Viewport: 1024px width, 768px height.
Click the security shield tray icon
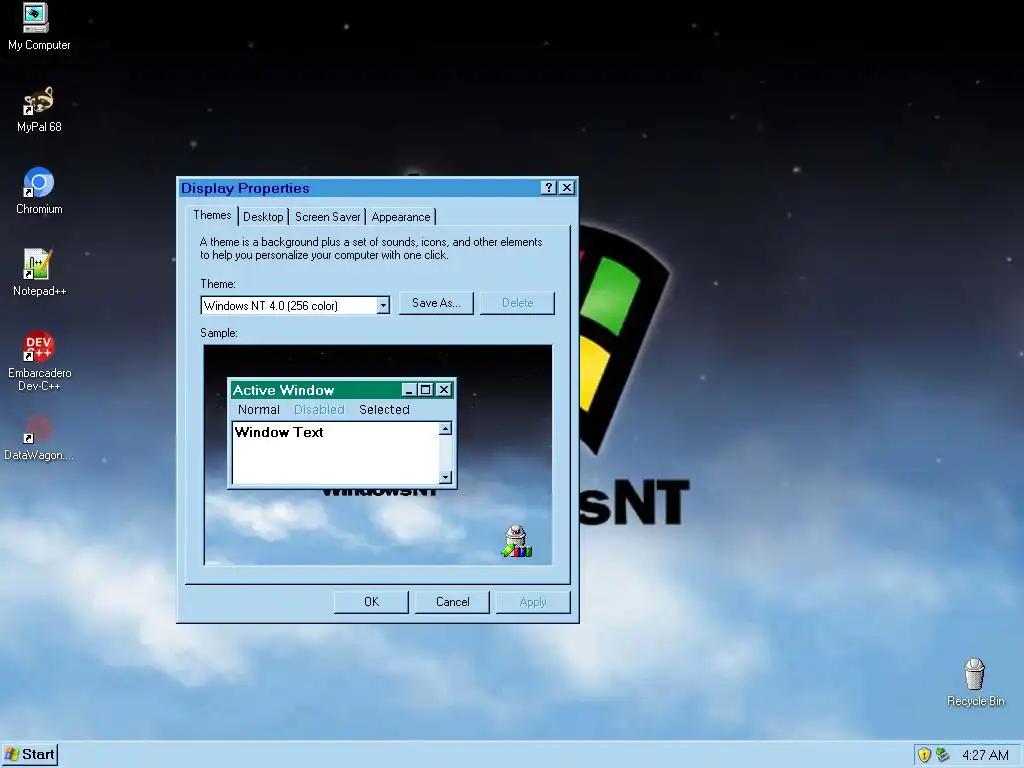pos(924,755)
